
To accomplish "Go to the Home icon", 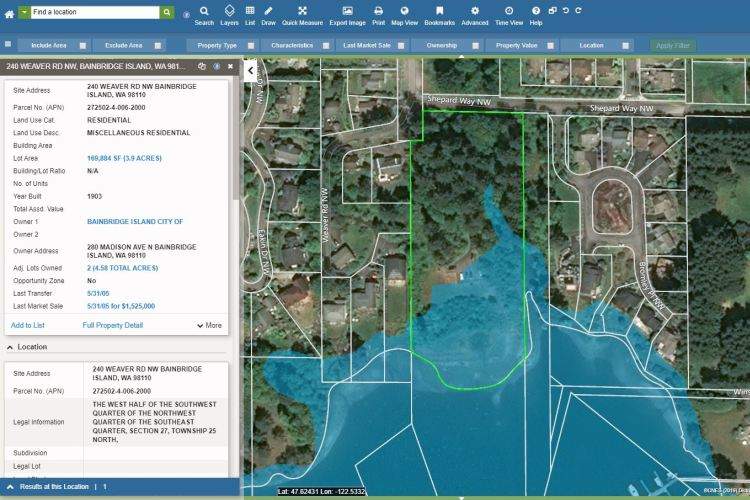I will pos(9,14).
